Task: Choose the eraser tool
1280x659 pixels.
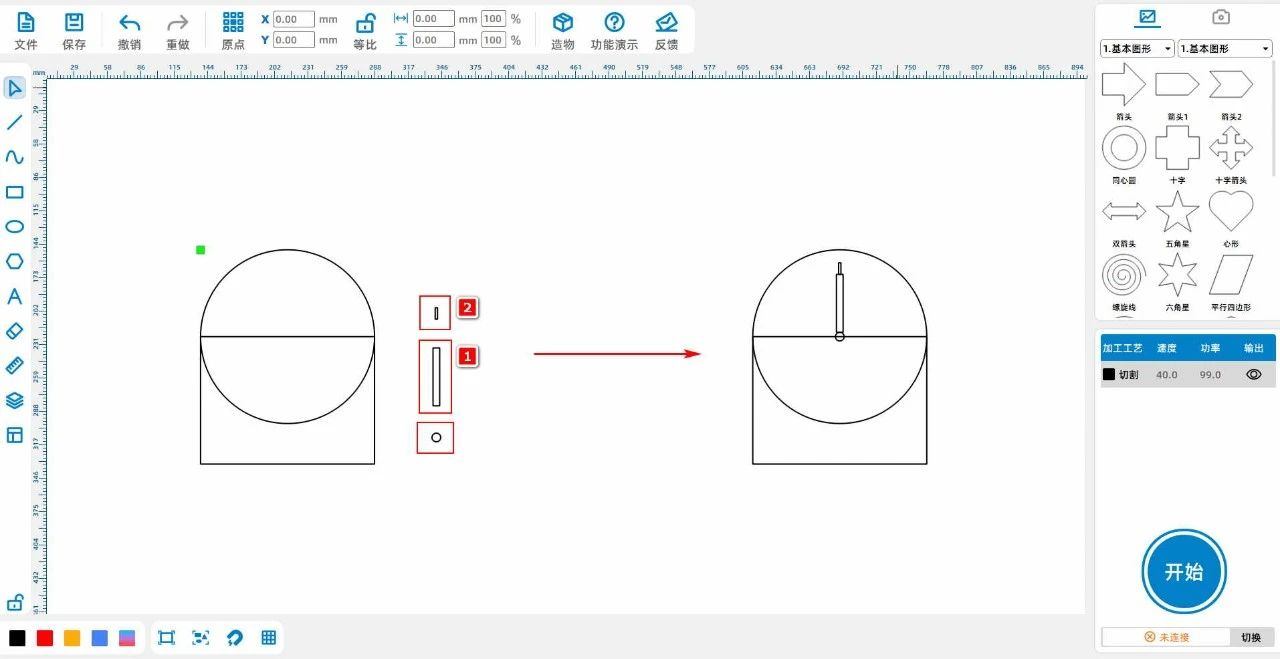Action: click(15, 331)
